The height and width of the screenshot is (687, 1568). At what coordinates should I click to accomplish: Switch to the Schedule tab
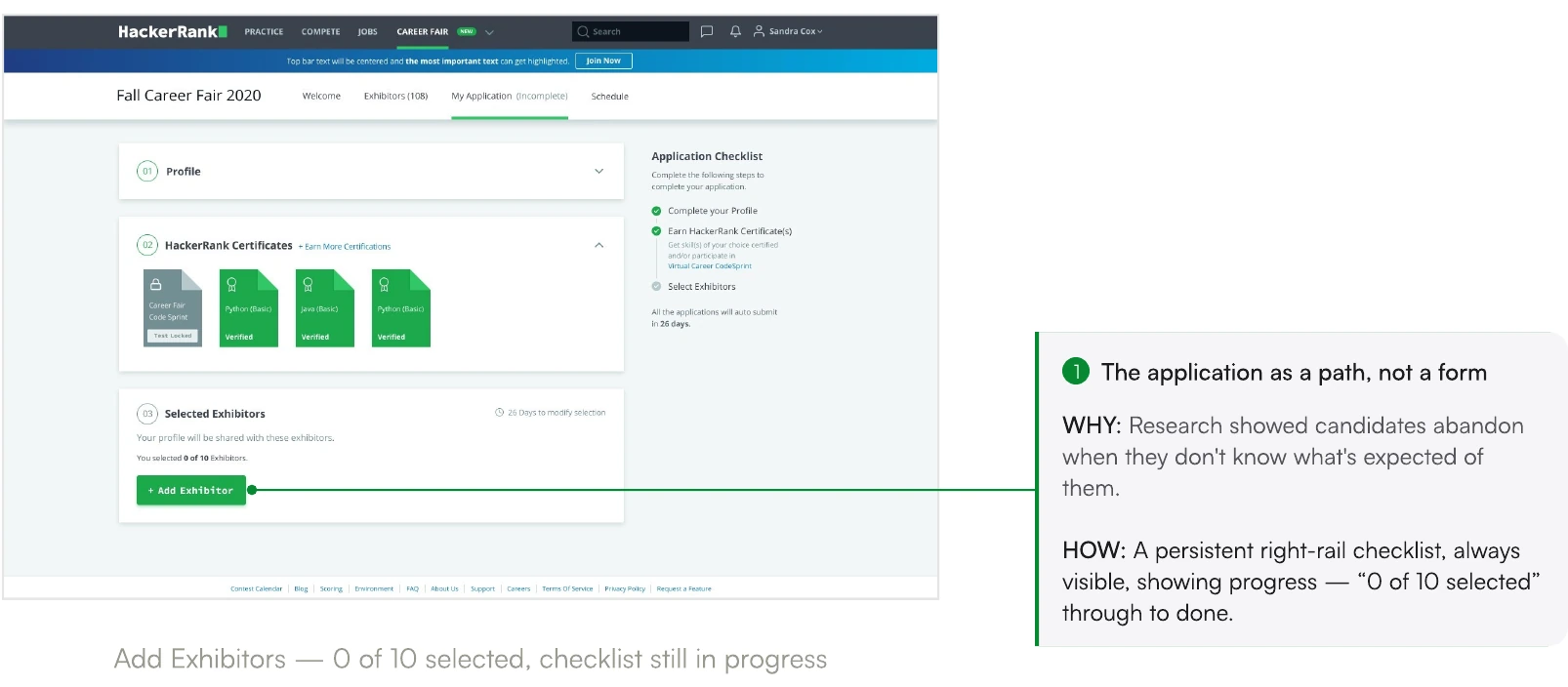click(609, 97)
